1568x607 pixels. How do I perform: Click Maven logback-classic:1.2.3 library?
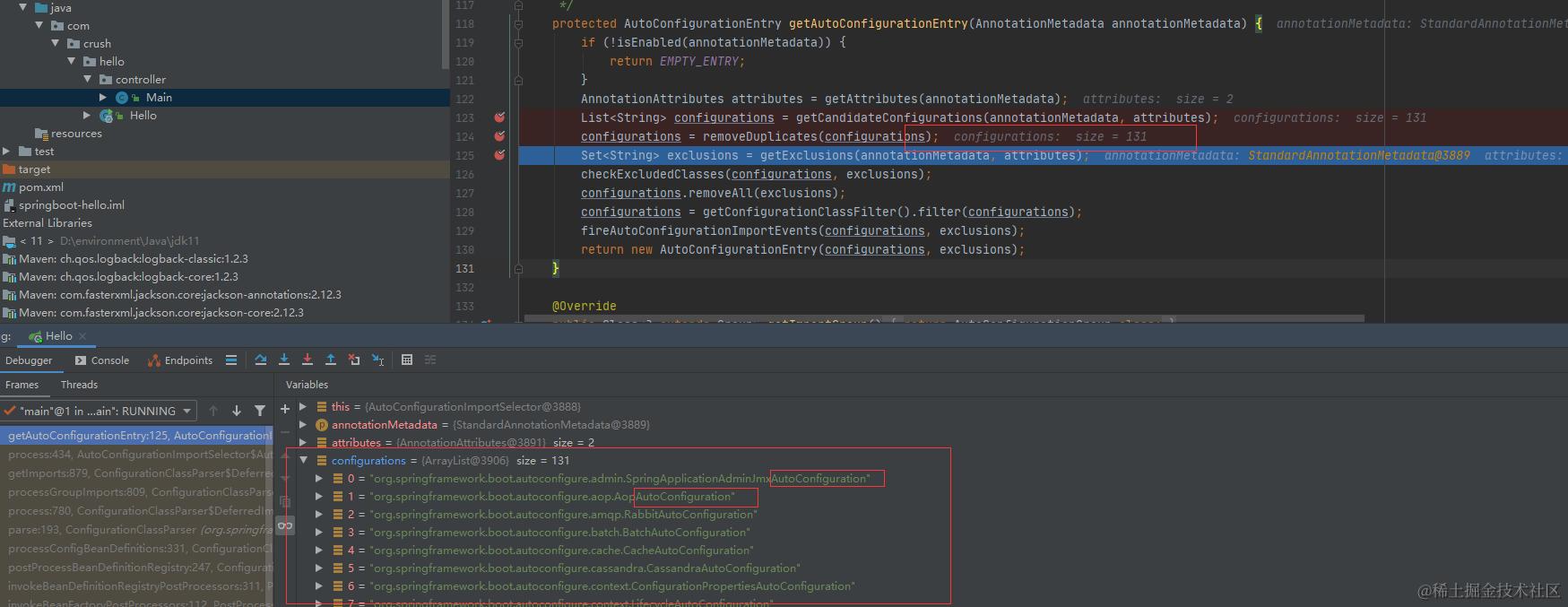click(x=134, y=259)
